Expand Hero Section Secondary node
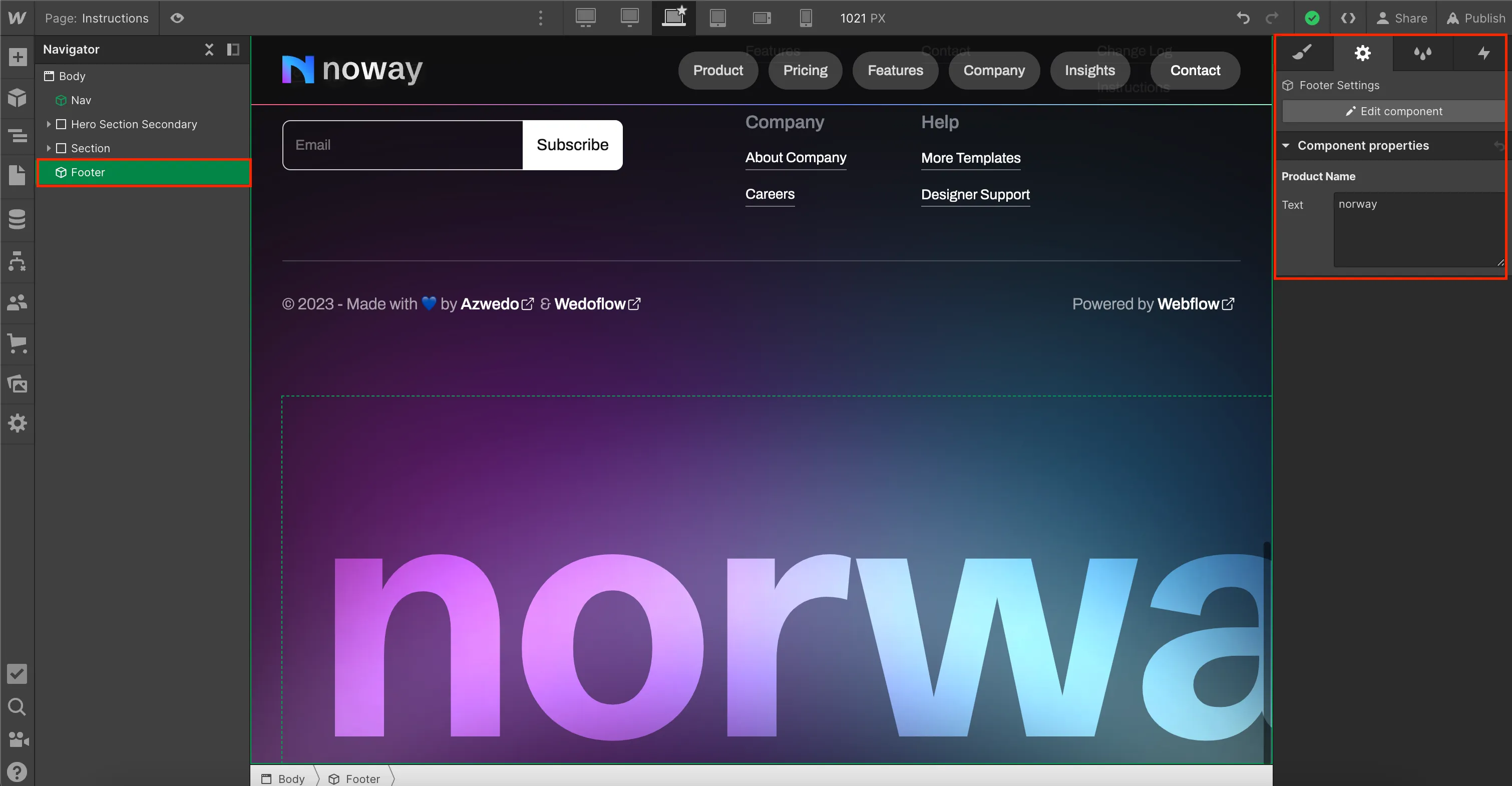 (x=49, y=125)
